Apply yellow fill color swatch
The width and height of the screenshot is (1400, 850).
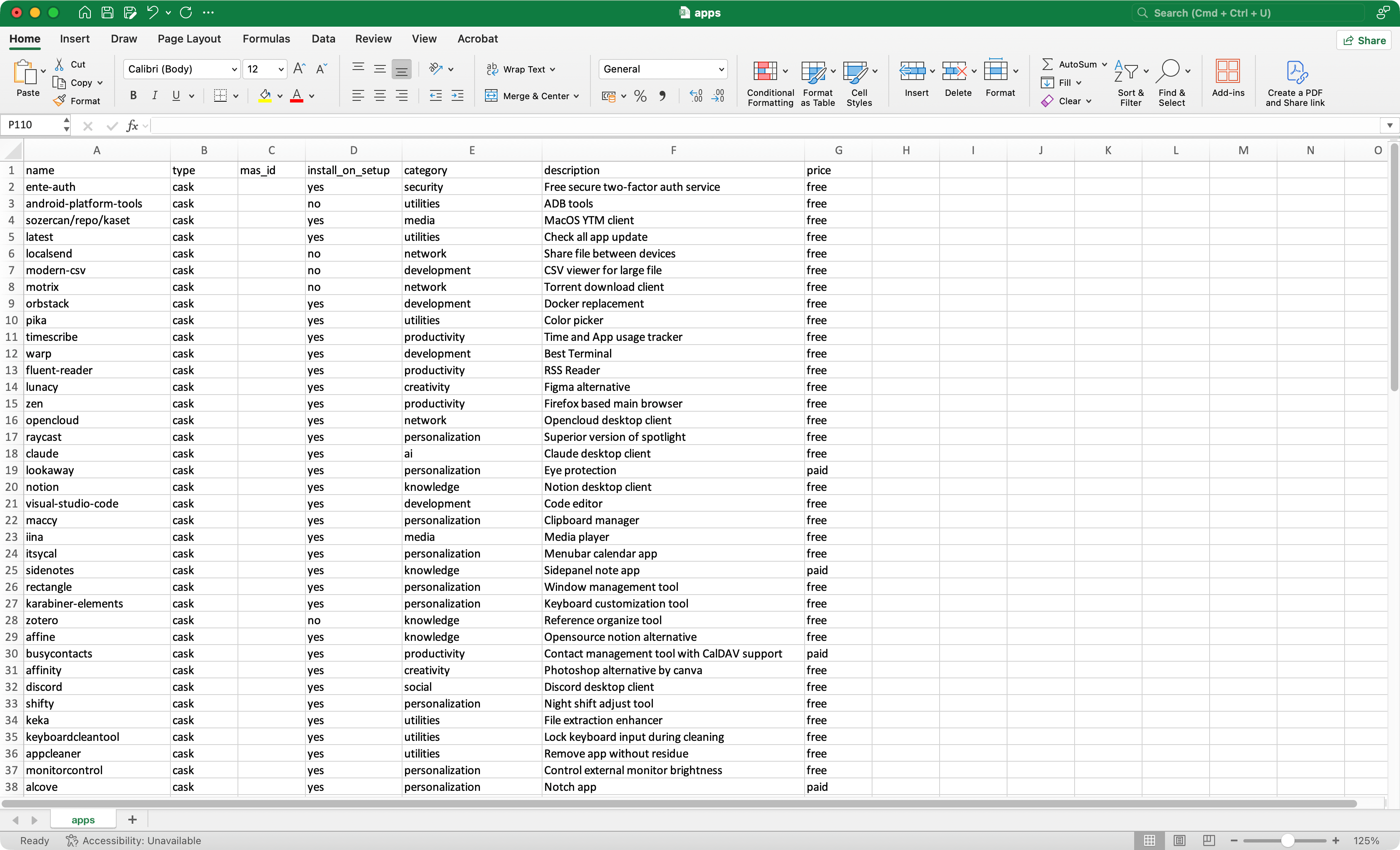click(265, 96)
